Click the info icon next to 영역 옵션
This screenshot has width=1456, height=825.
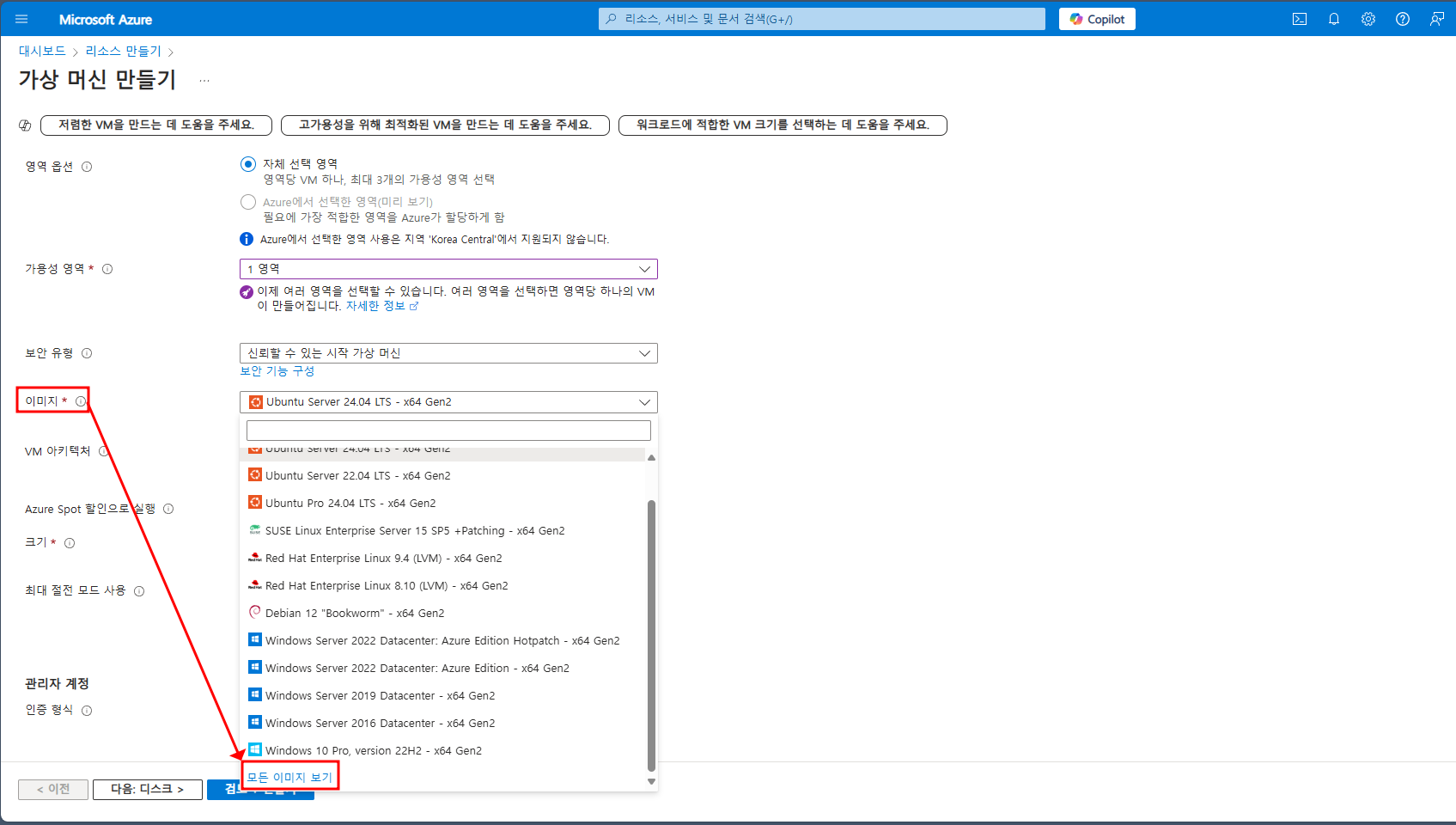pos(87,167)
